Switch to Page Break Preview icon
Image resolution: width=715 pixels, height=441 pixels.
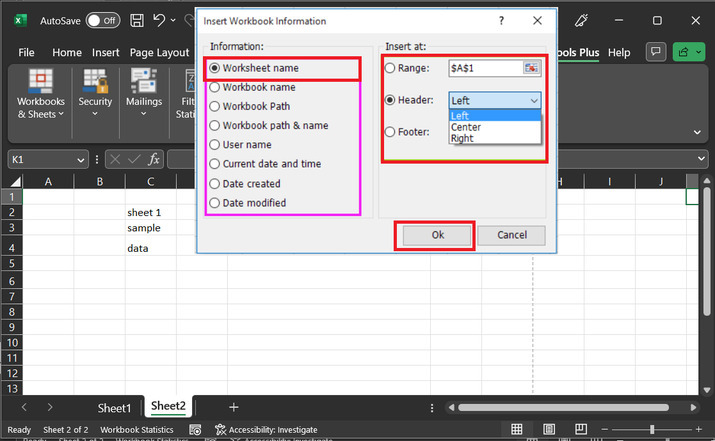coord(581,429)
